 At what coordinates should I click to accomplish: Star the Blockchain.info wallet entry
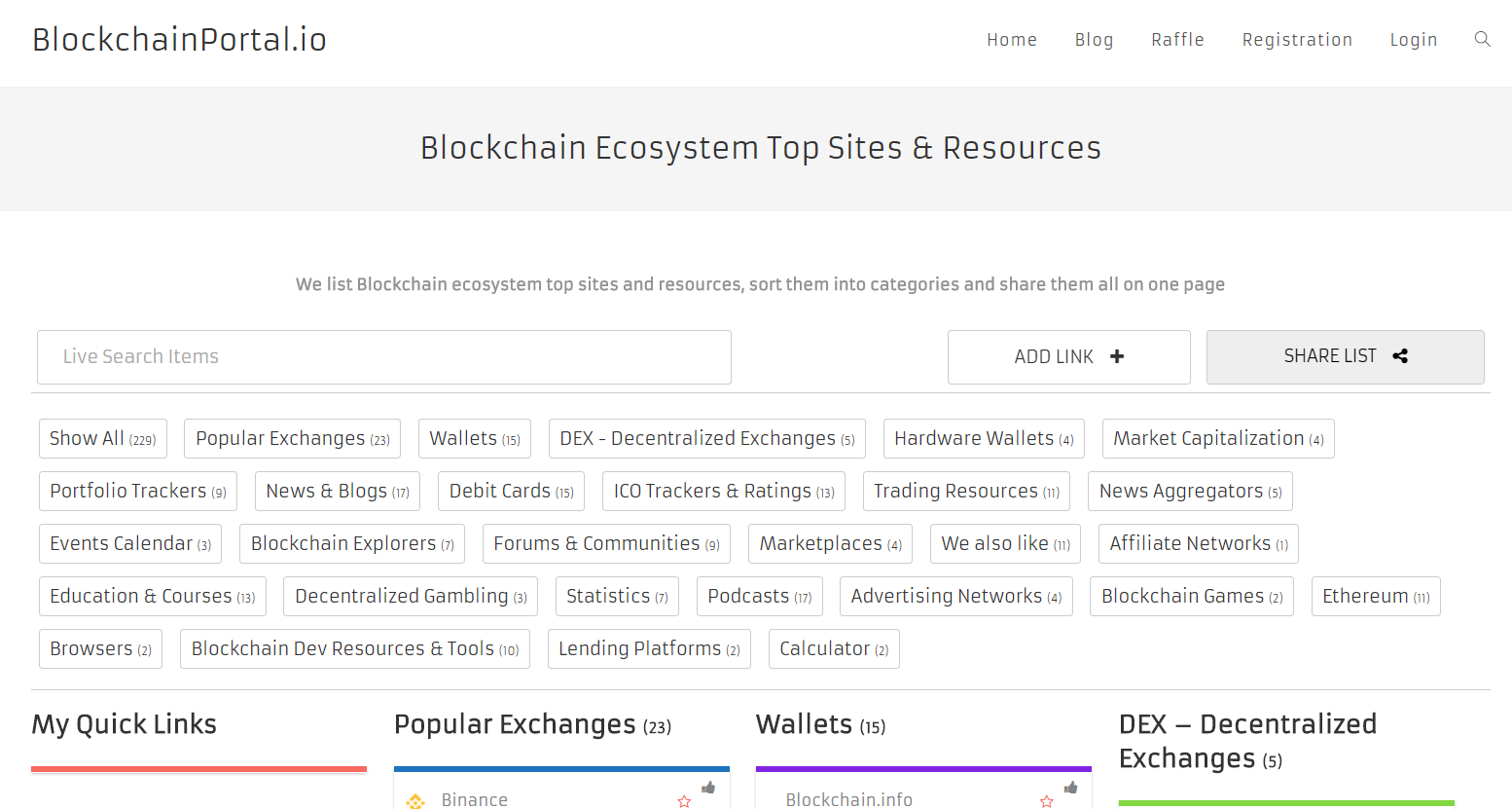pos(1047,801)
